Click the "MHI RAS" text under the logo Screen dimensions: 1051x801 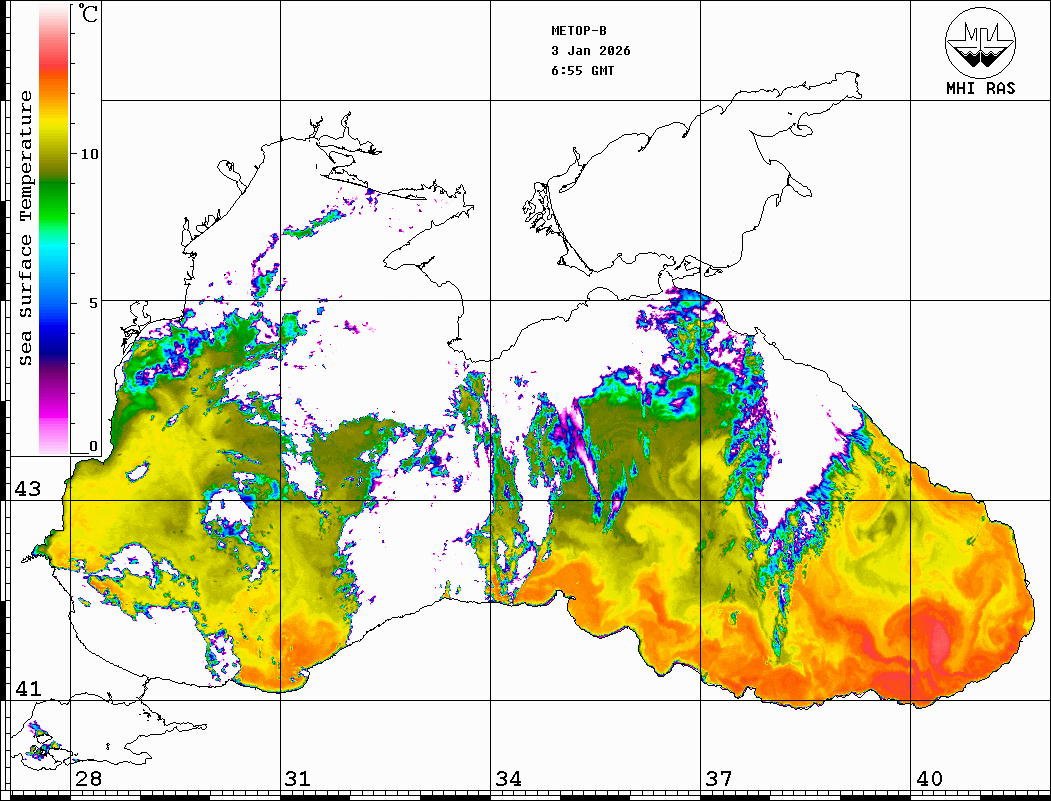click(x=980, y=88)
